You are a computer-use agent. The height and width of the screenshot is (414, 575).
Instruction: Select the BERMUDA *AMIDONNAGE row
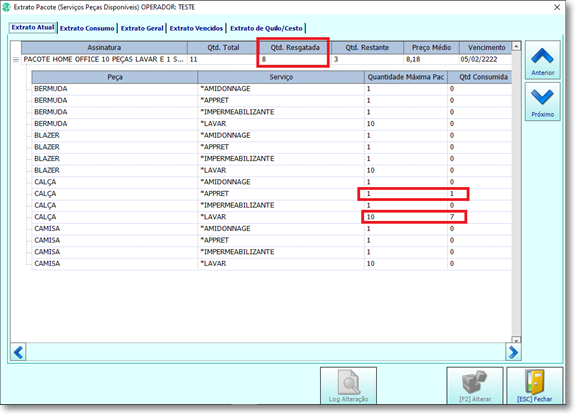pyautogui.click(x=271, y=89)
